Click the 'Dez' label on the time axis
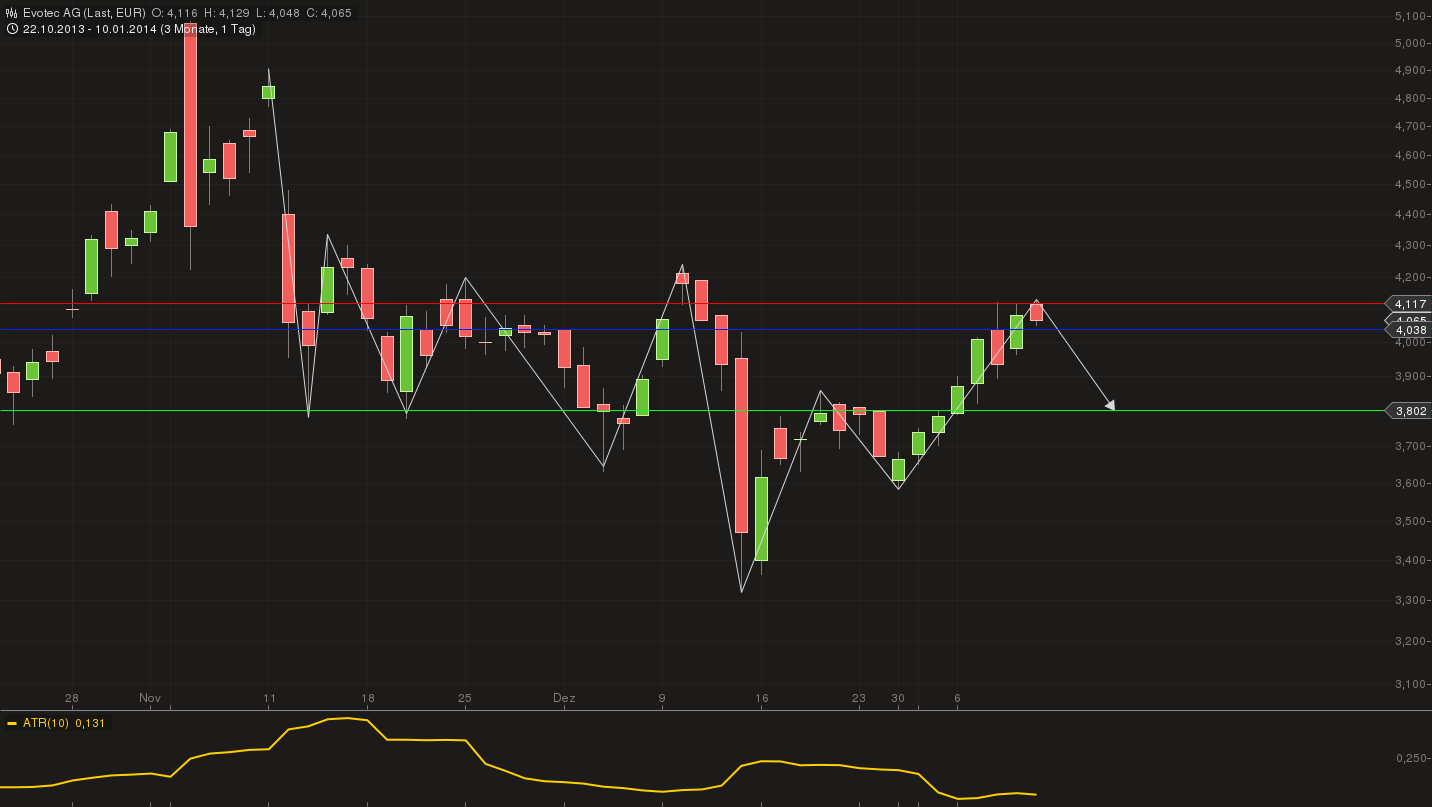1432x807 pixels. pos(564,698)
